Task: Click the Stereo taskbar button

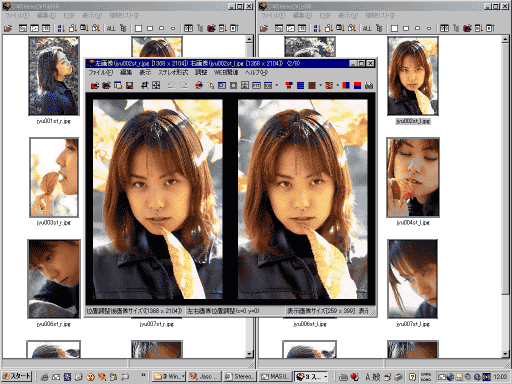Action: (x=239, y=377)
